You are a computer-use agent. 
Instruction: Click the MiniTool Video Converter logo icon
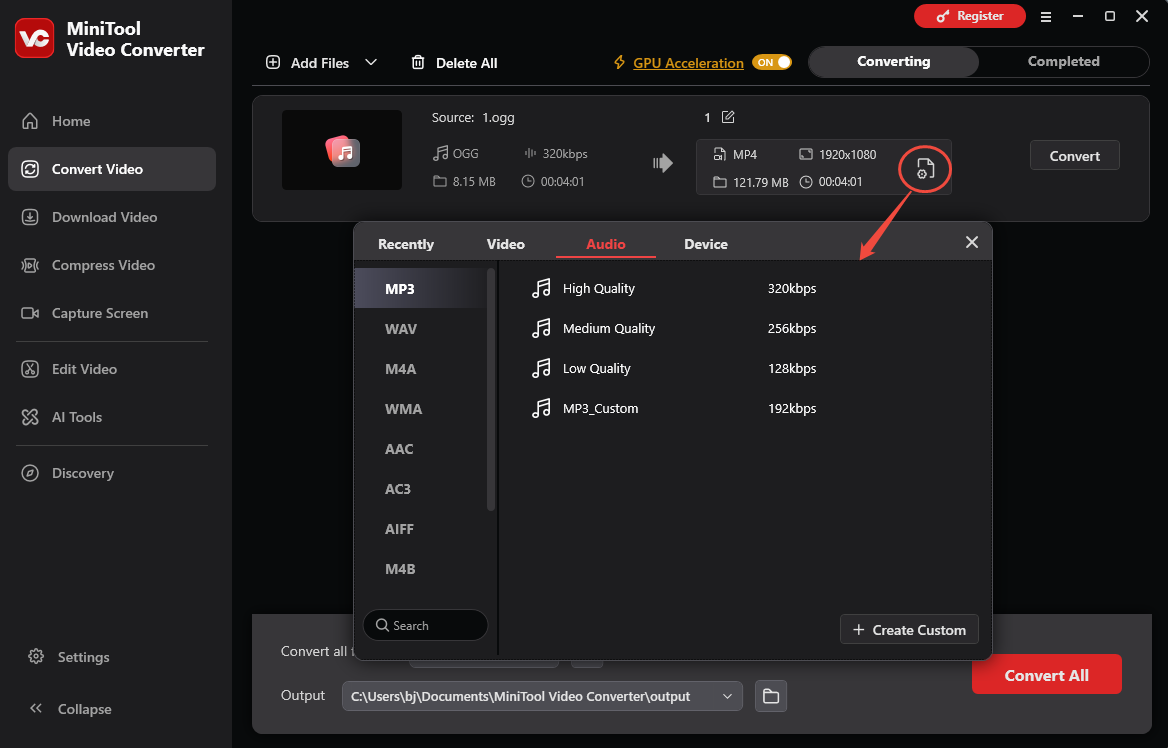34,38
